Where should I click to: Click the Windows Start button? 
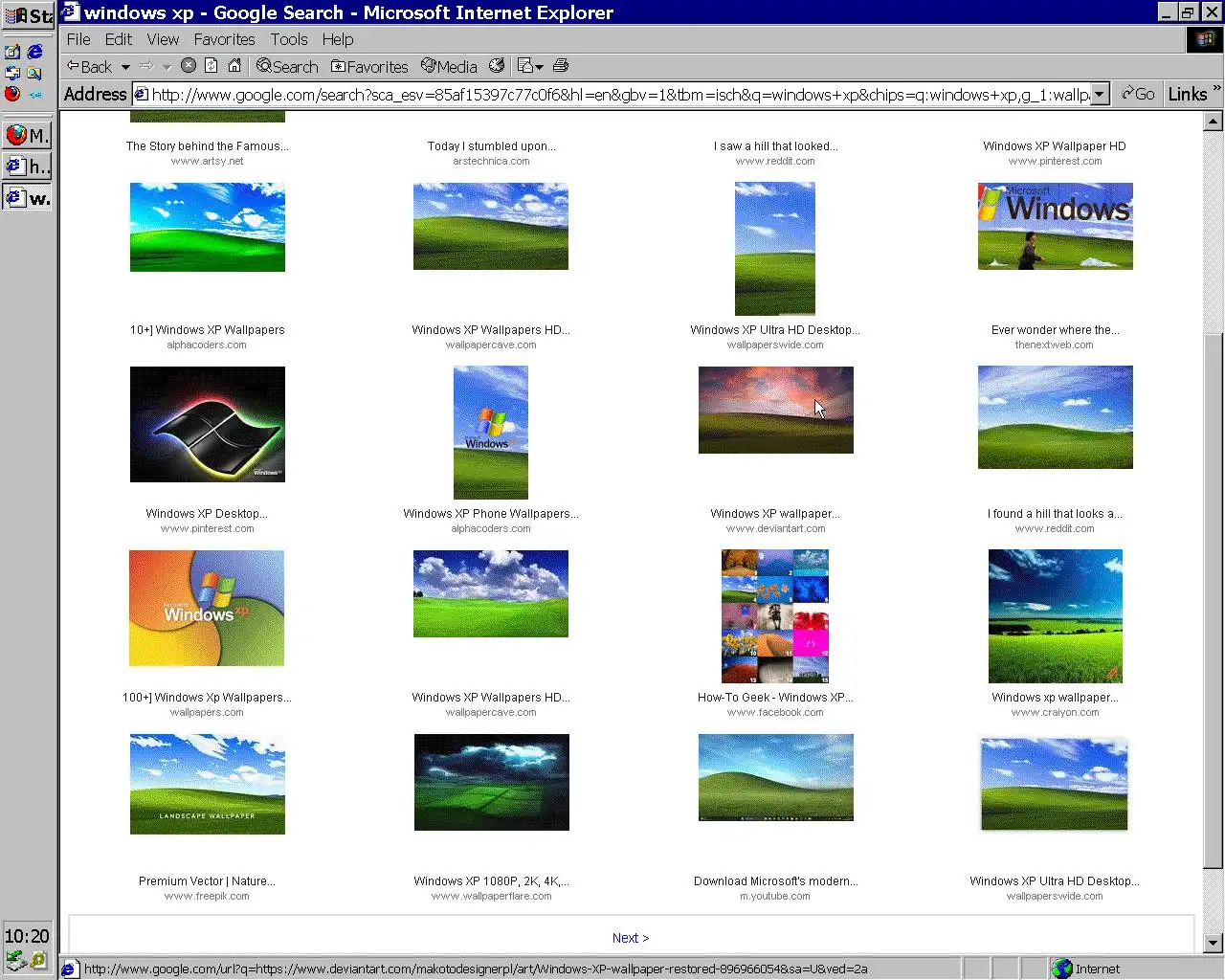click(x=29, y=15)
